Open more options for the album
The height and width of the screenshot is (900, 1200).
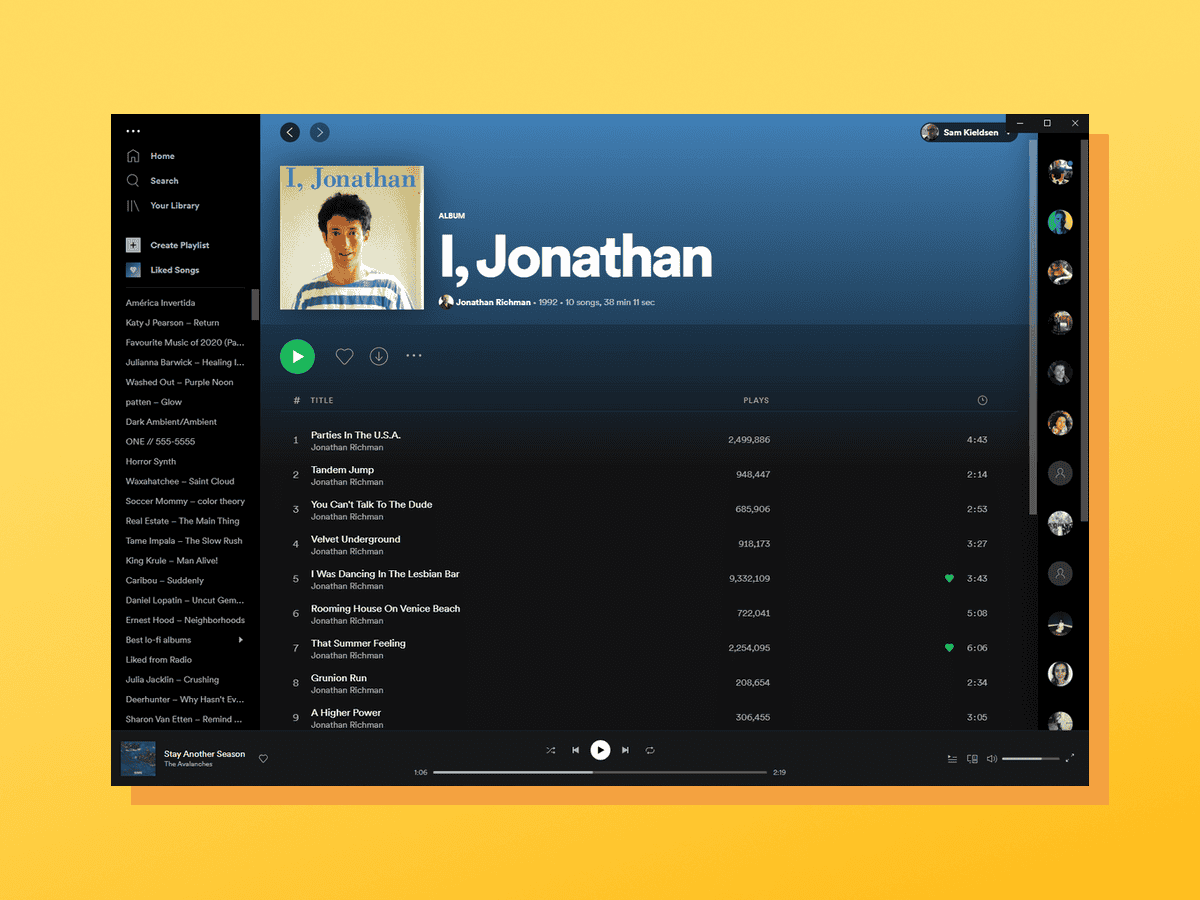tap(414, 356)
